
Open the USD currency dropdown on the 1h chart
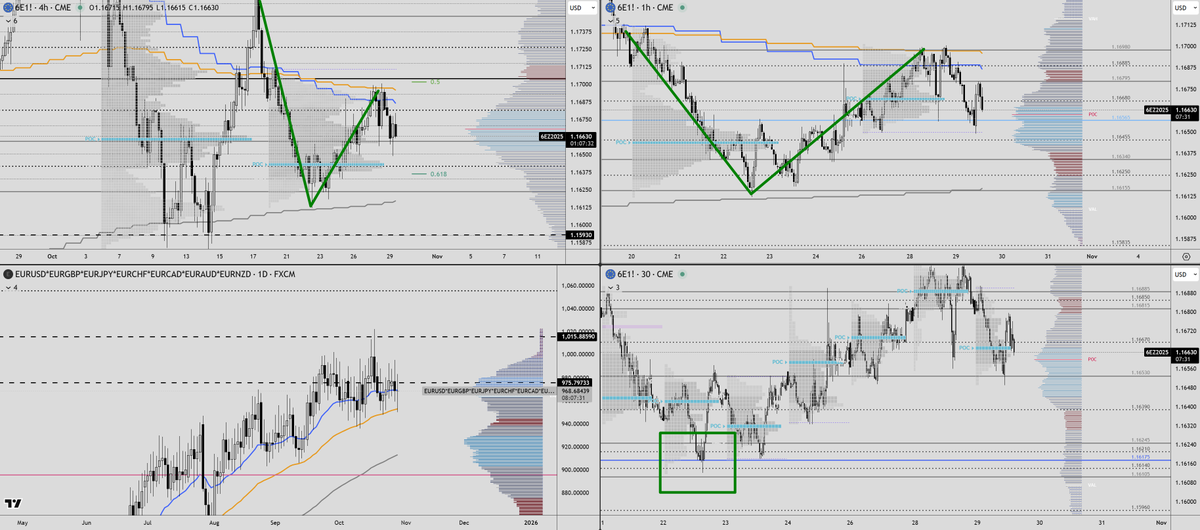(x=1185, y=8)
